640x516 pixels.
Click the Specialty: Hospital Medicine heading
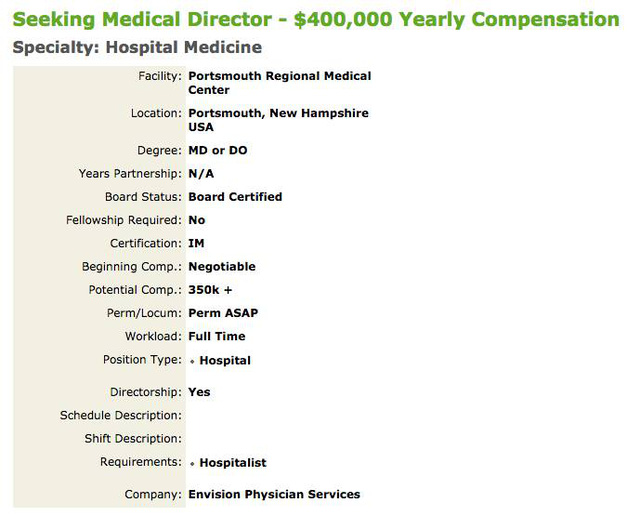[x=137, y=47]
